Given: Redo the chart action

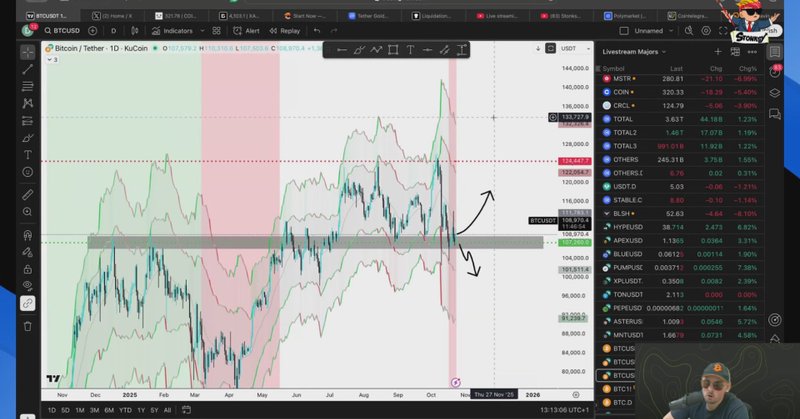Looking at the screenshot, I should click(x=334, y=31).
